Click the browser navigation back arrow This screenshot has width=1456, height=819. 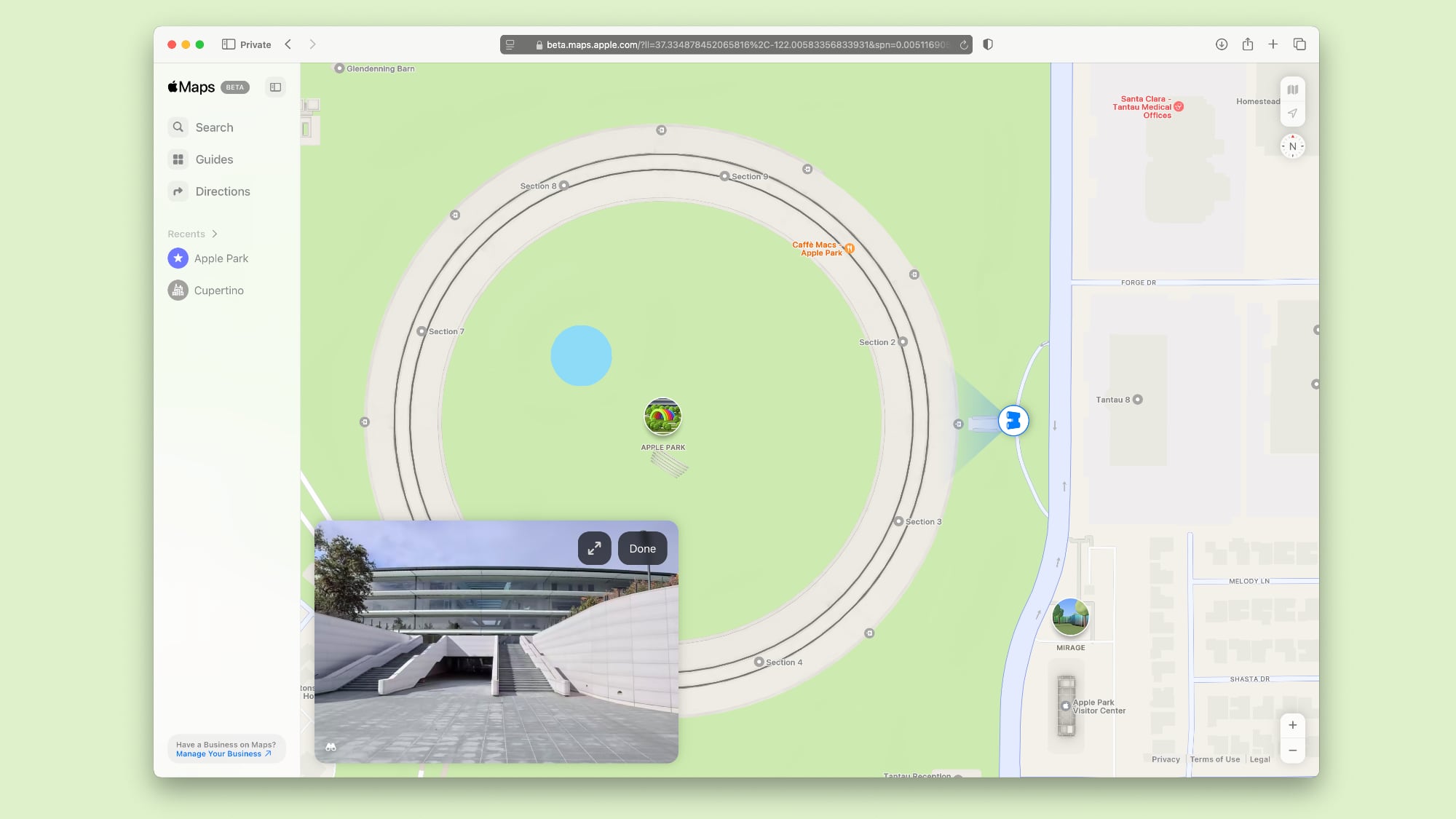point(289,44)
